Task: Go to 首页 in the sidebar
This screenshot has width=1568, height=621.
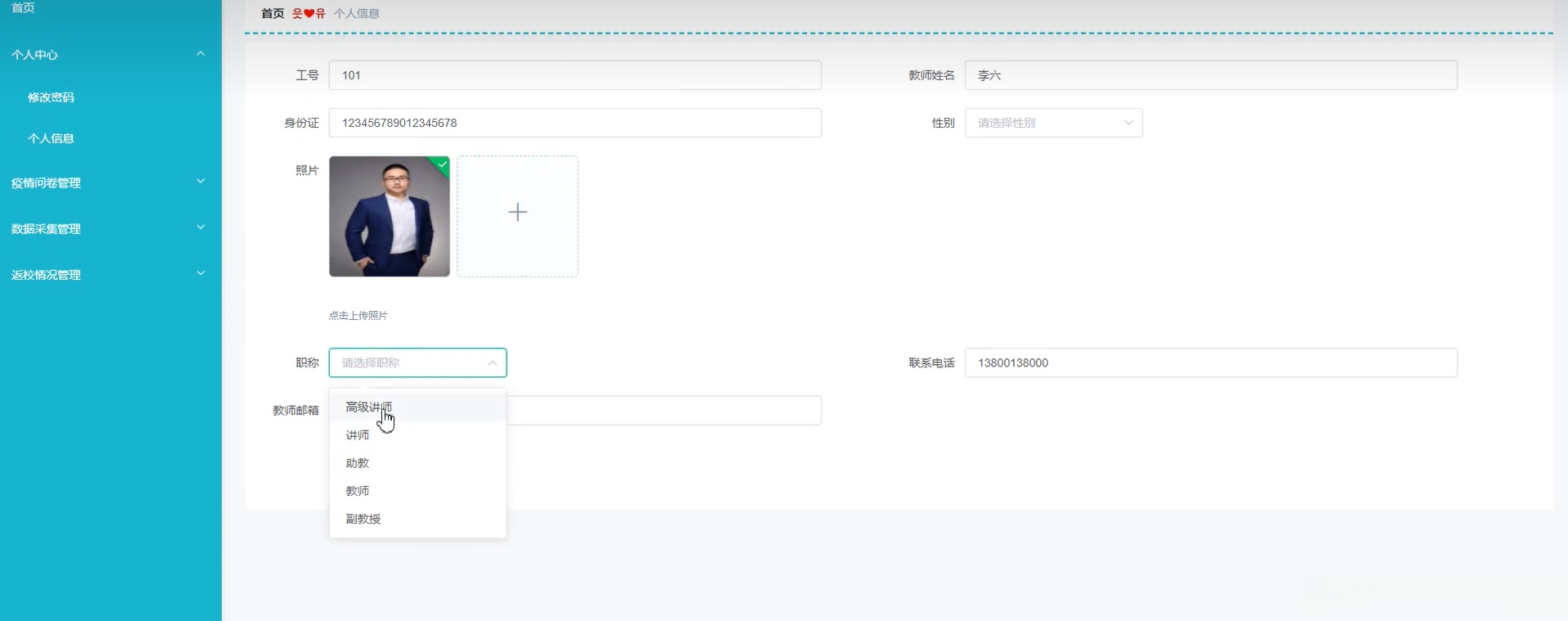Action: coord(23,8)
